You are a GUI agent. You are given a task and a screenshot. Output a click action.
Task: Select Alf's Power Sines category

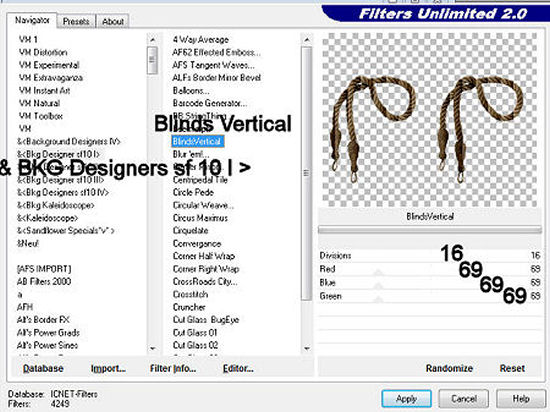click(47, 345)
